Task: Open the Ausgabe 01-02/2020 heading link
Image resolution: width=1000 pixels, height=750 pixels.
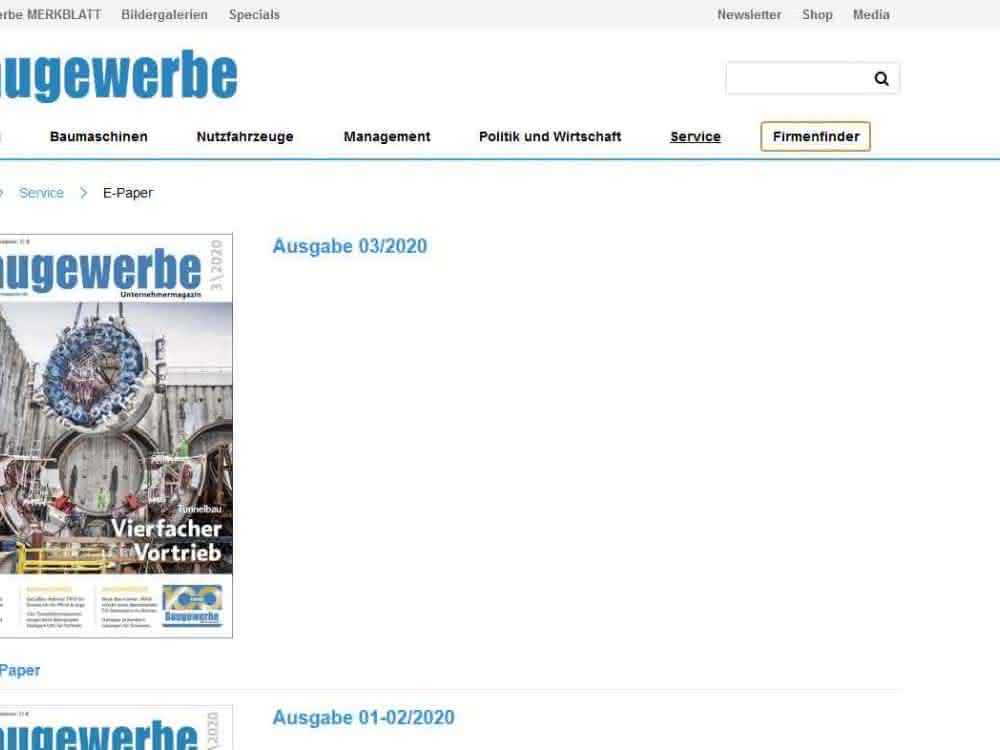Action: (364, 717)
